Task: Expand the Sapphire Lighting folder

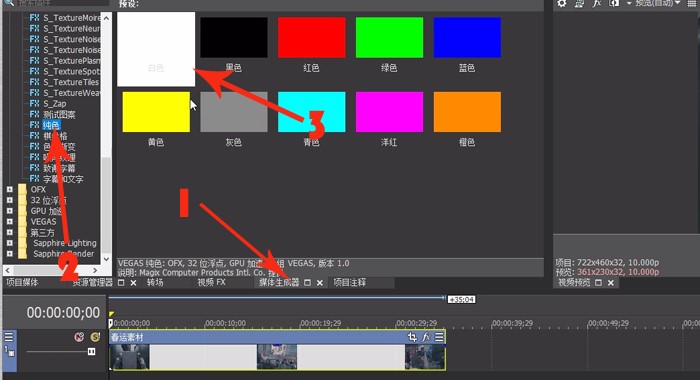Action: click(x=10, y=243)
